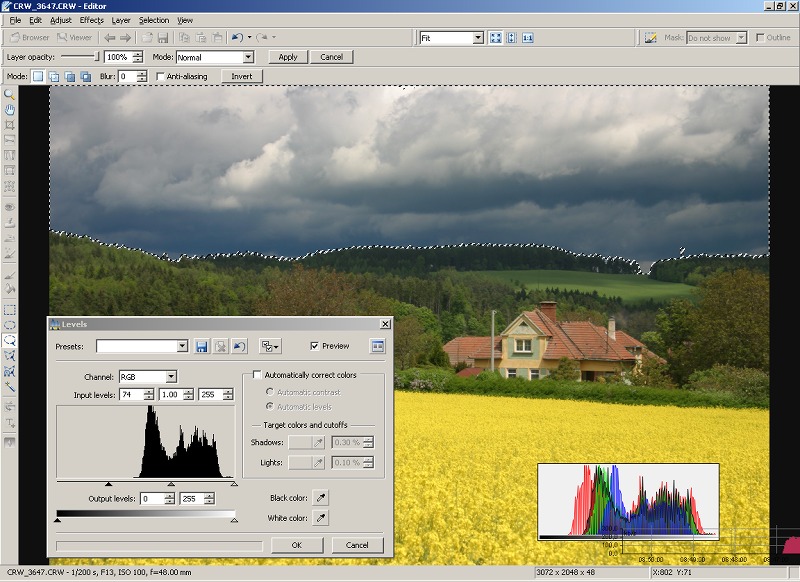
Task: Click the Layer opacity slider
Action: [x=80, y=57]
